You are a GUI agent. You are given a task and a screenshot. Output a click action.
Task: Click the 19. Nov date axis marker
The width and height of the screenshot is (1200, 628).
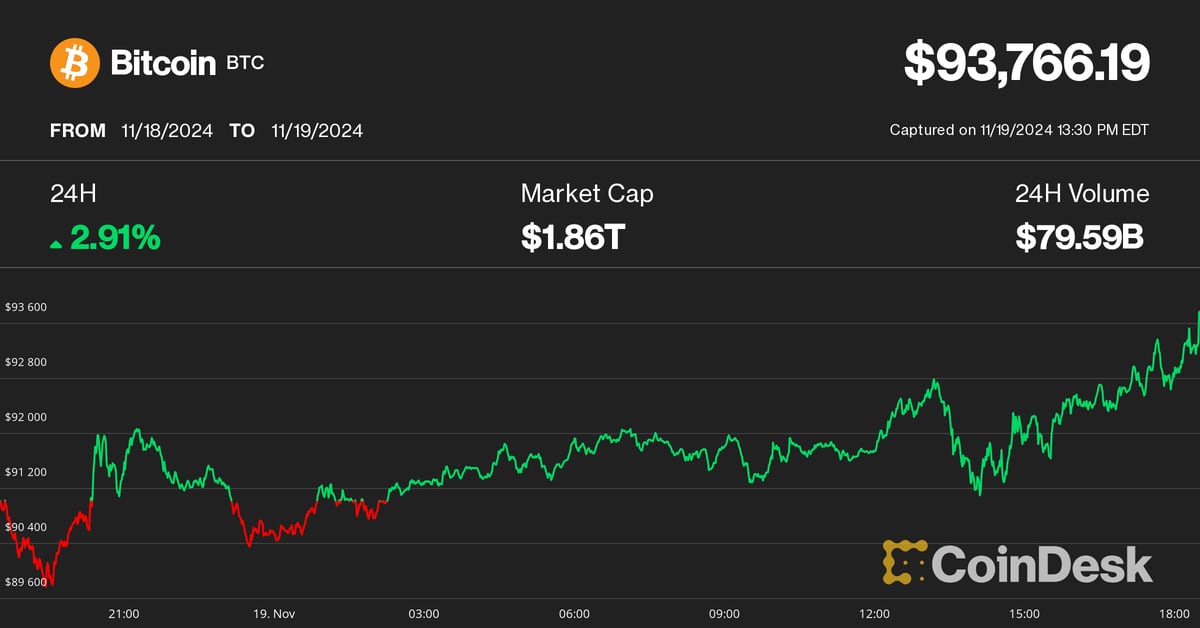click(x=273, y=613)
